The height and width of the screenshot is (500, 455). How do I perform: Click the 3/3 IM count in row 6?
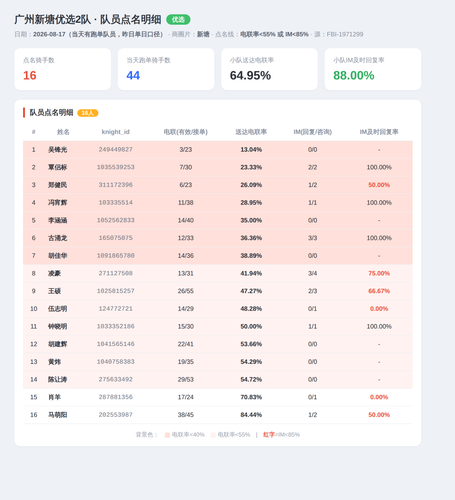tap(312, 238)
